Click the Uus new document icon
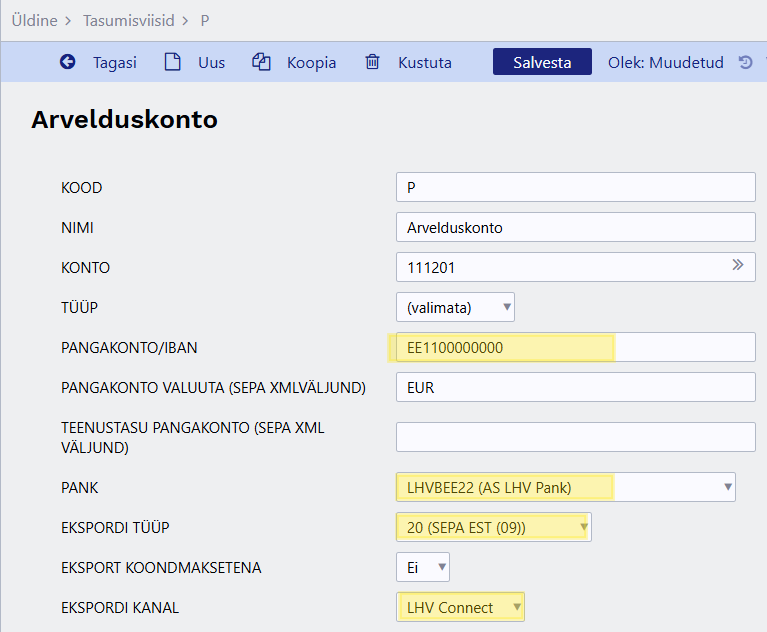 coord(173,62)
